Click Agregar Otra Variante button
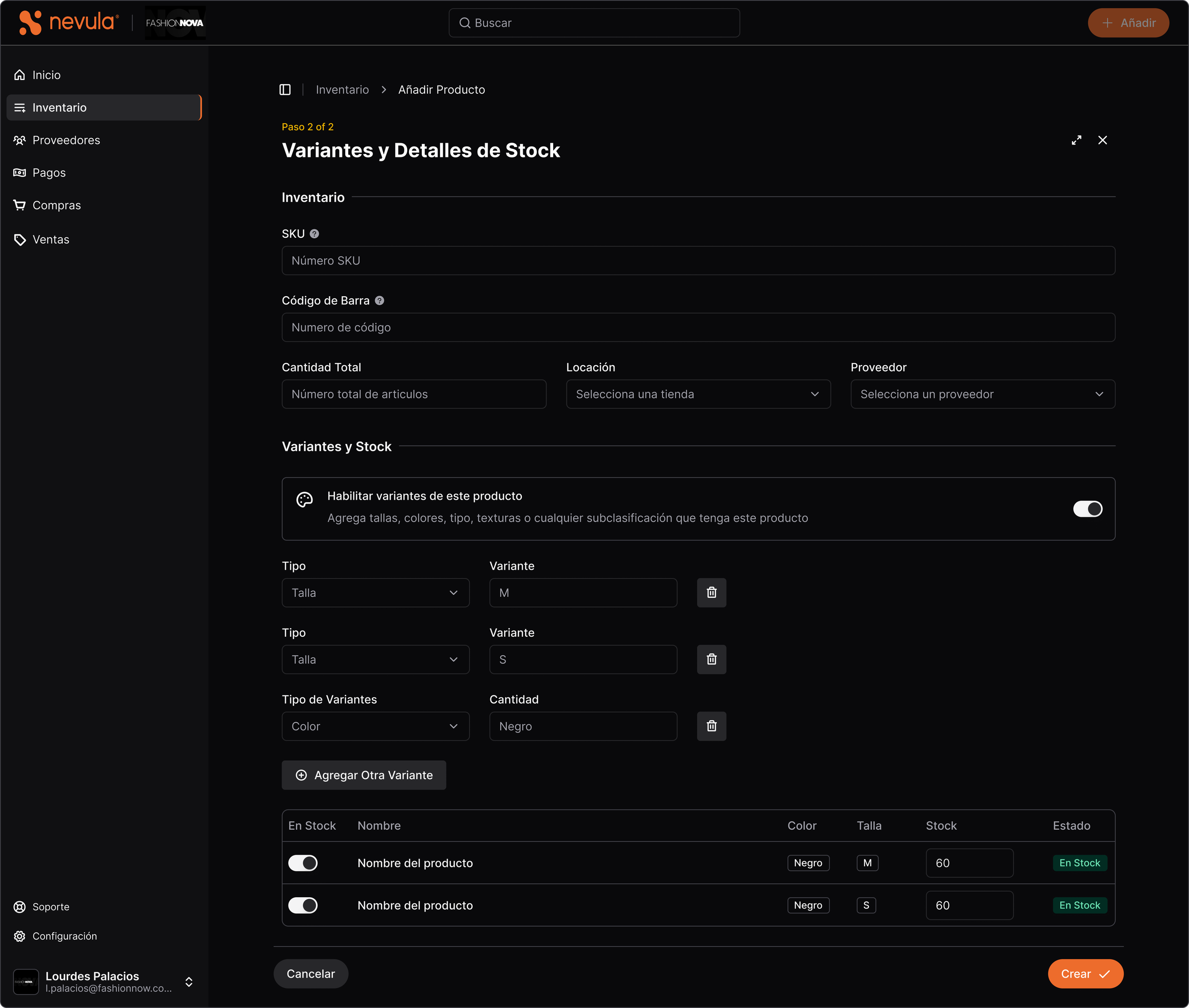Viewport: 1189px width, 1008px height. [363, 775]
